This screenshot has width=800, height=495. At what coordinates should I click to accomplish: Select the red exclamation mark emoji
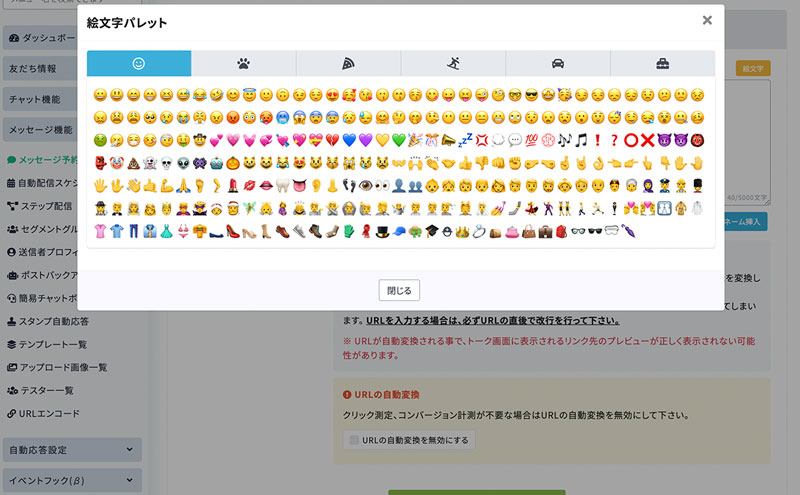tap(598, 140)
